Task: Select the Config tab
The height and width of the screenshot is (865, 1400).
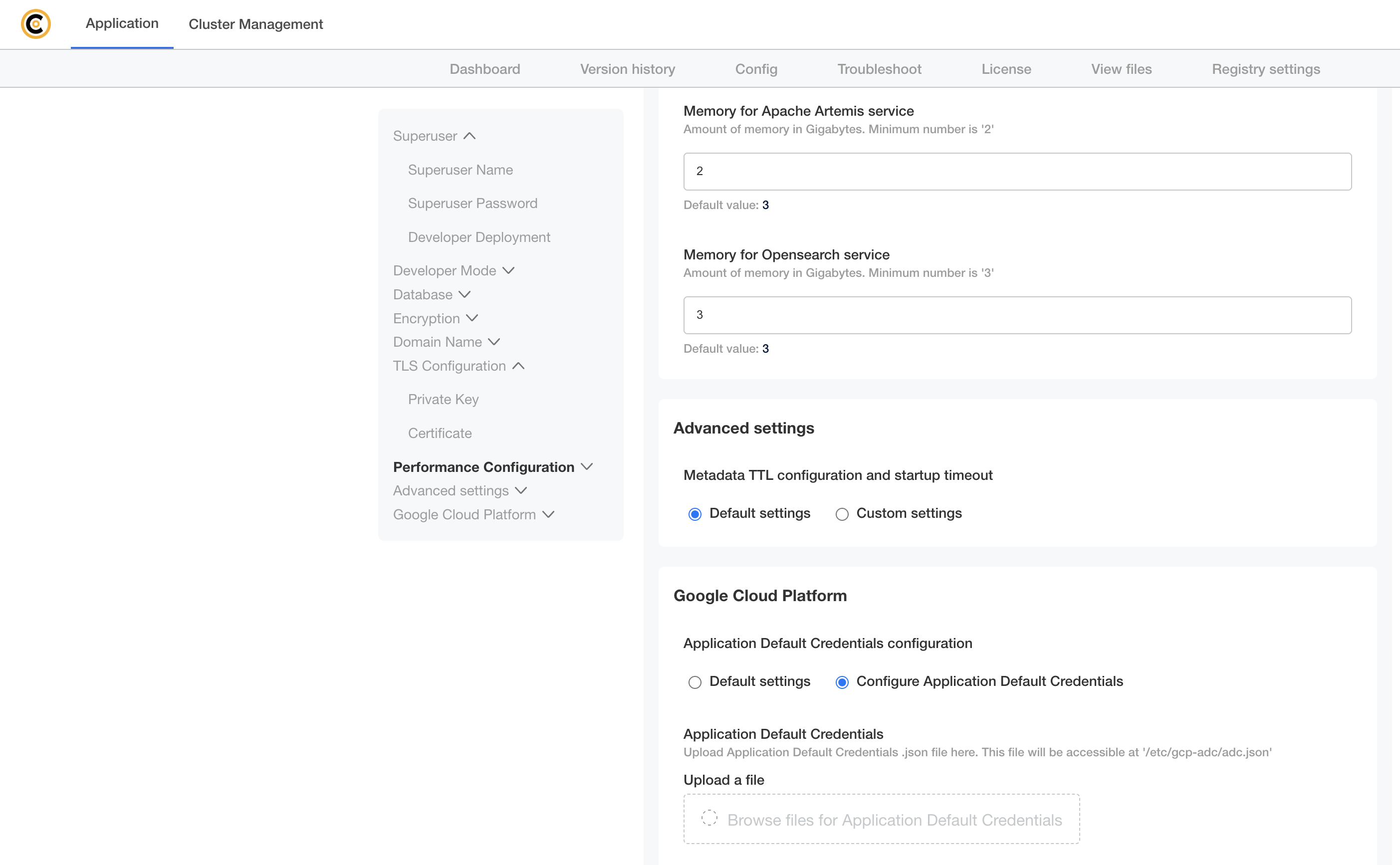Action: click(756, 69)
